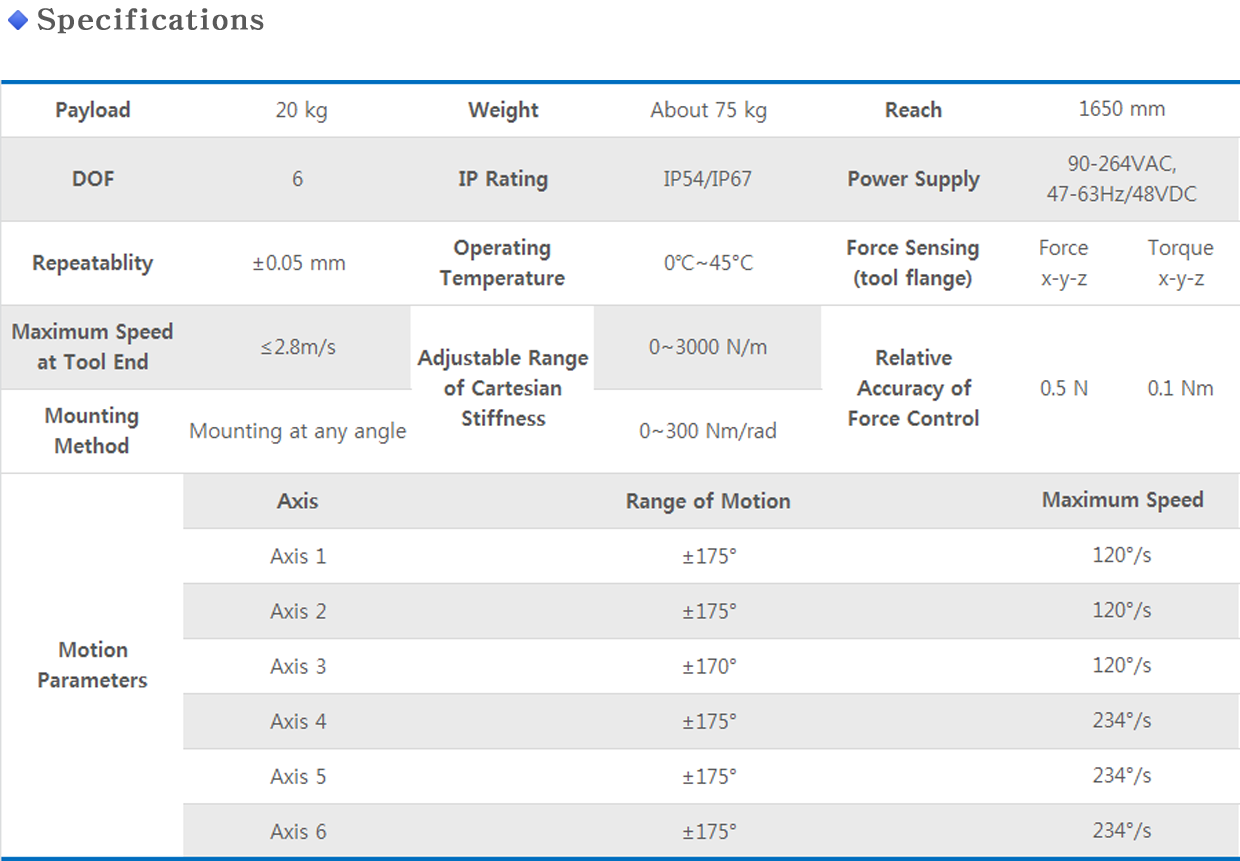The height and width of the screenshot is (861, 1240).
Task: Select Axis 6 range of motion ±175°
Action: click(x=709, y=831)
